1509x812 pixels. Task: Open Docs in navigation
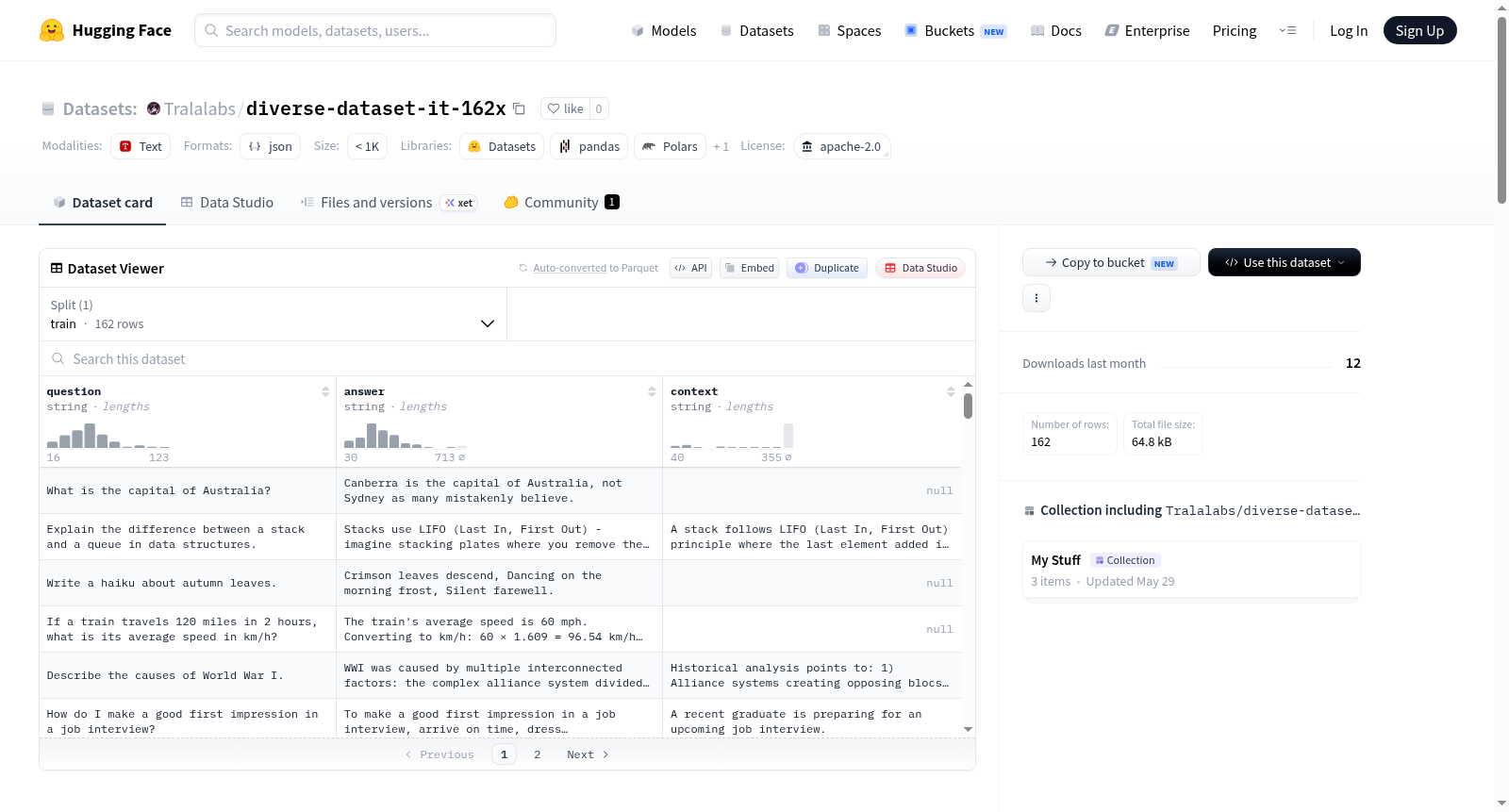[1056, 30]
